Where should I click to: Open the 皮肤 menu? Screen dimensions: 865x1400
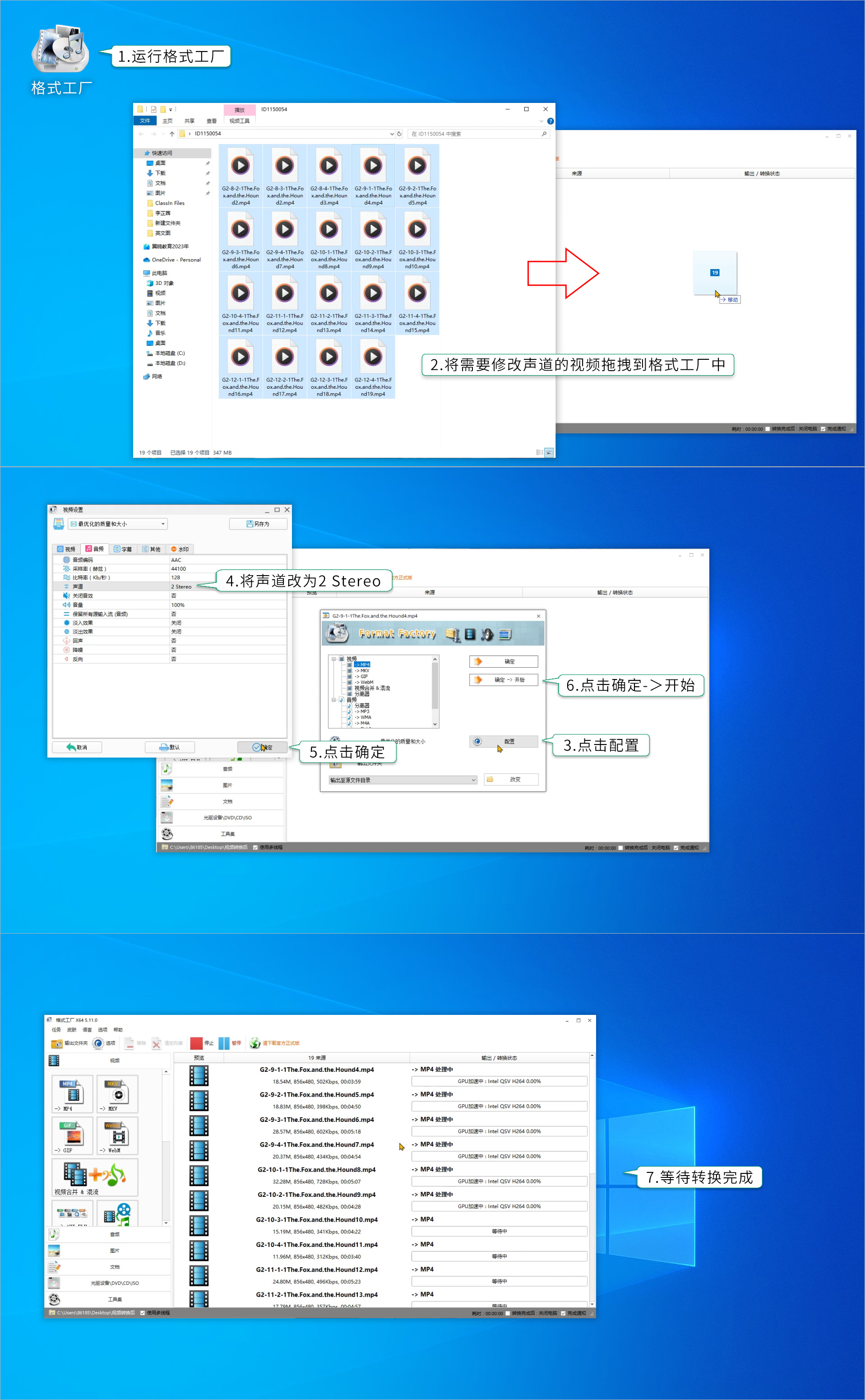point(71,1030)
